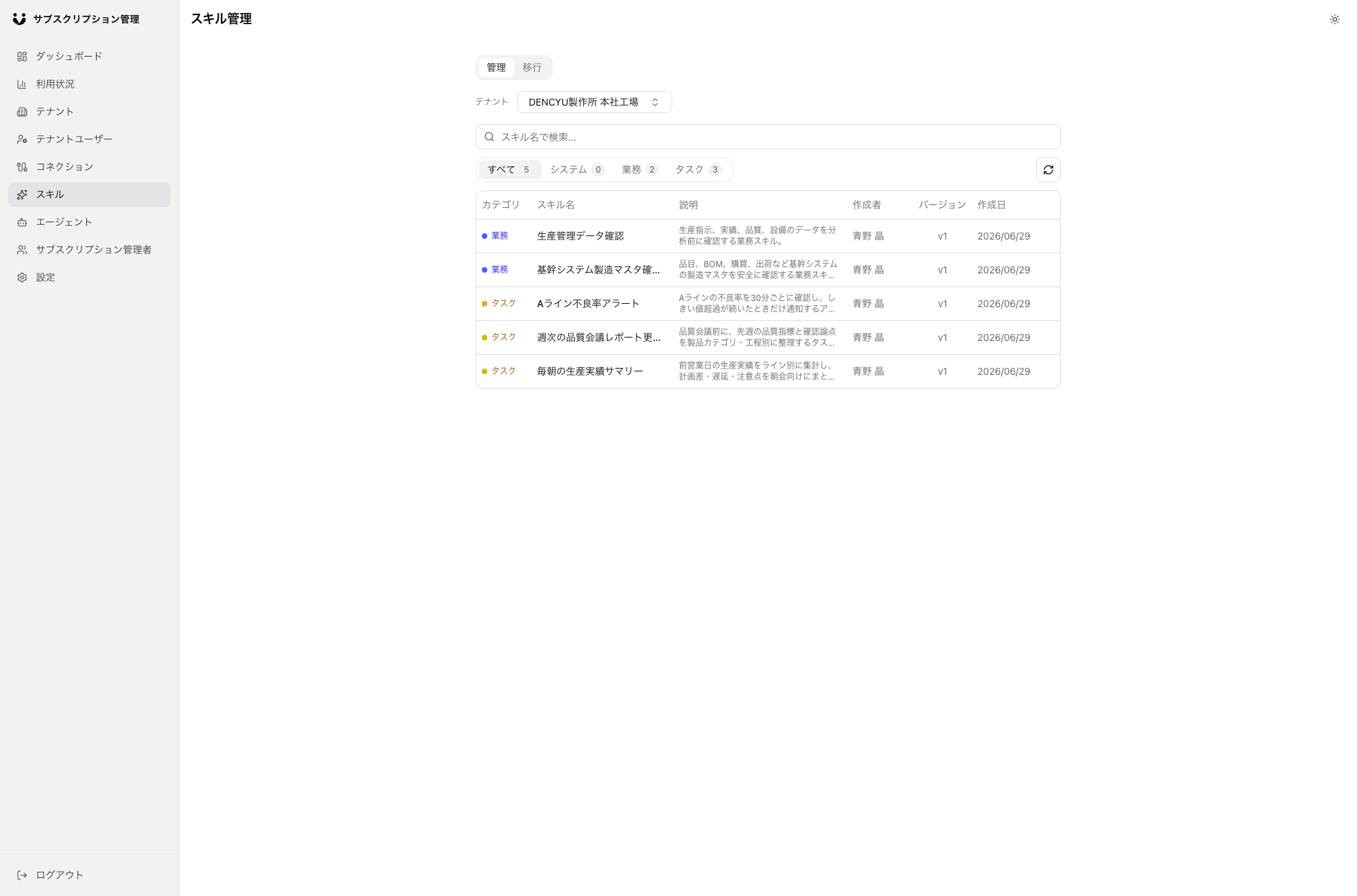Click サブスクリプション管理 header title

click(x=86, y=19)
